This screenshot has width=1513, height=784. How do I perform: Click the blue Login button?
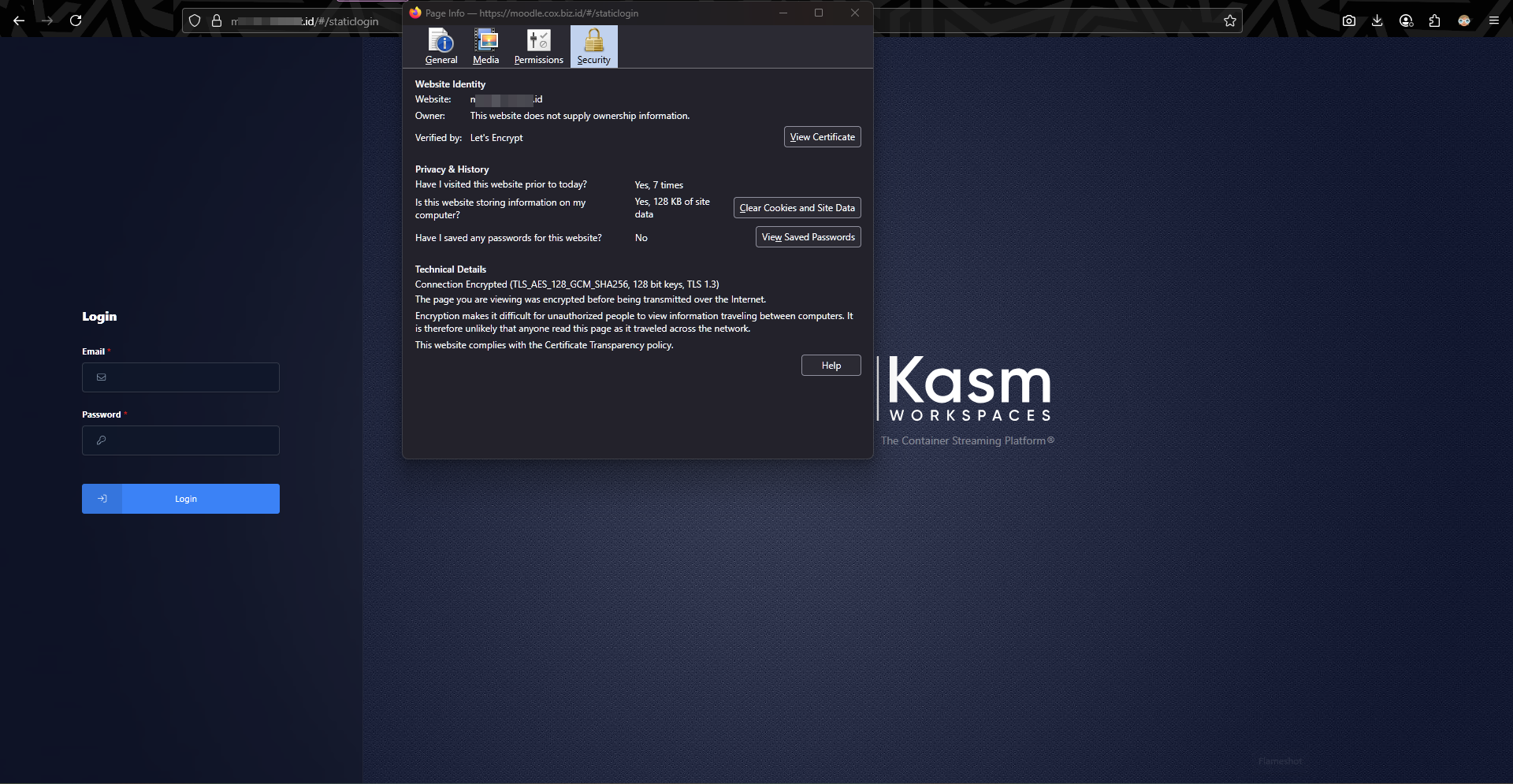point(181,499)
